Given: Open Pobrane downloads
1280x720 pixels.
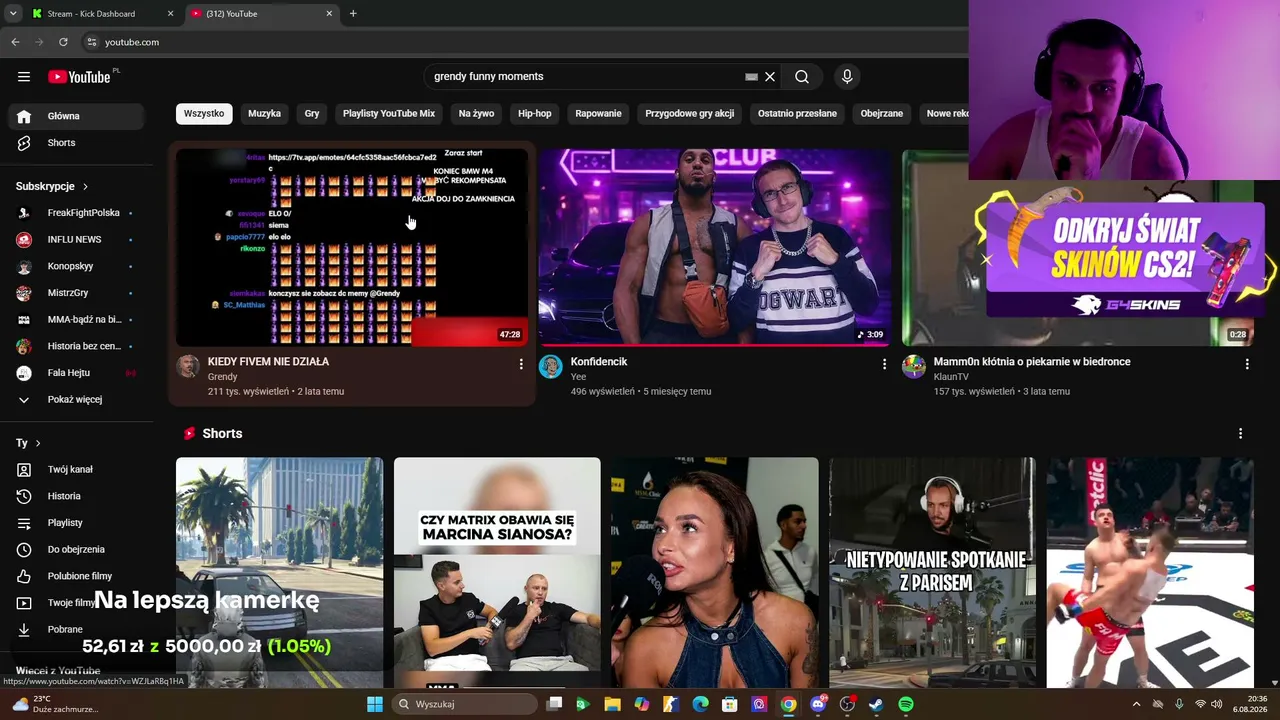Looking at the screenshot, I should point(78,630).
